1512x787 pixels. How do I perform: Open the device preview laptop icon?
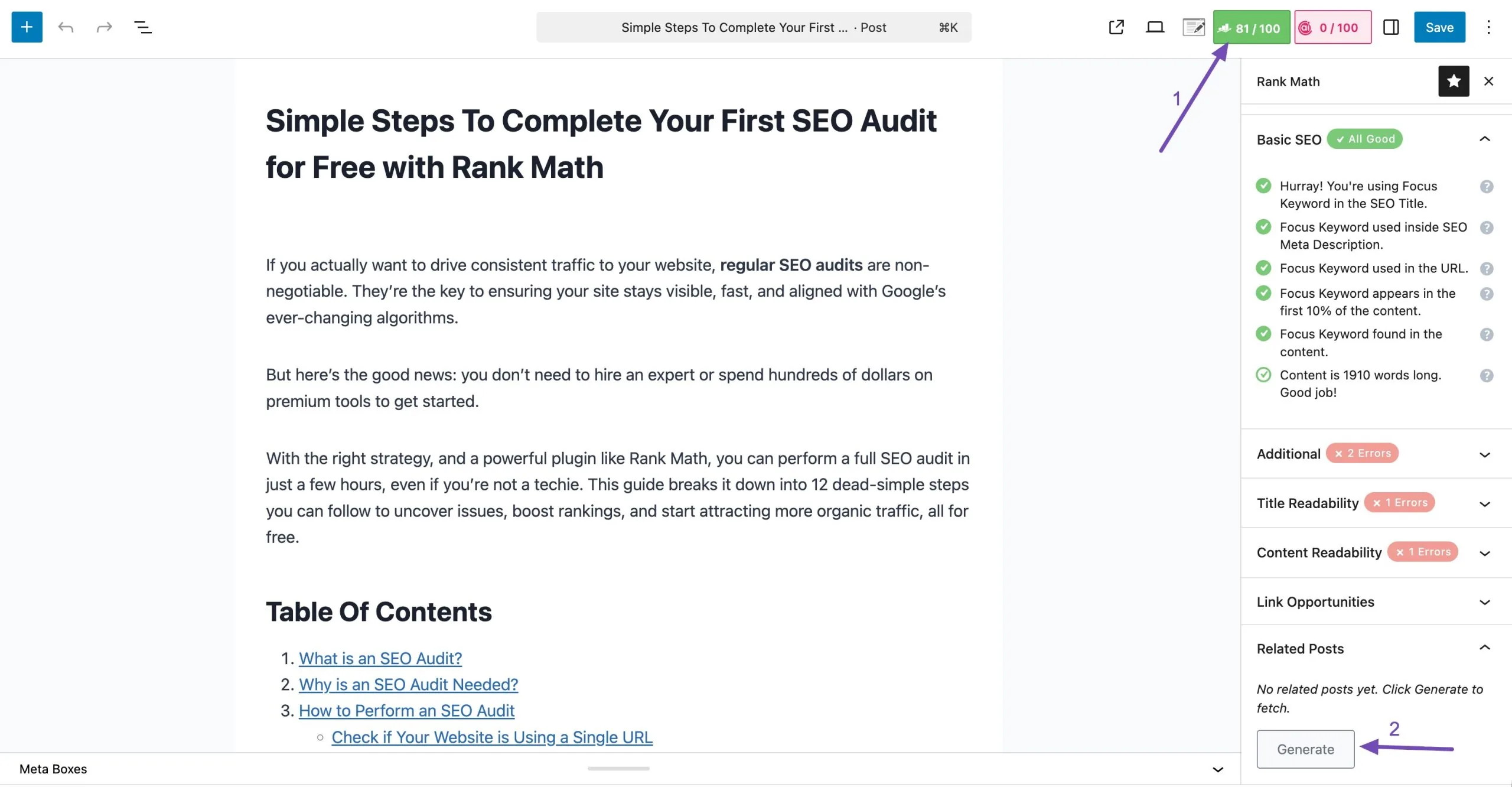1155,27
